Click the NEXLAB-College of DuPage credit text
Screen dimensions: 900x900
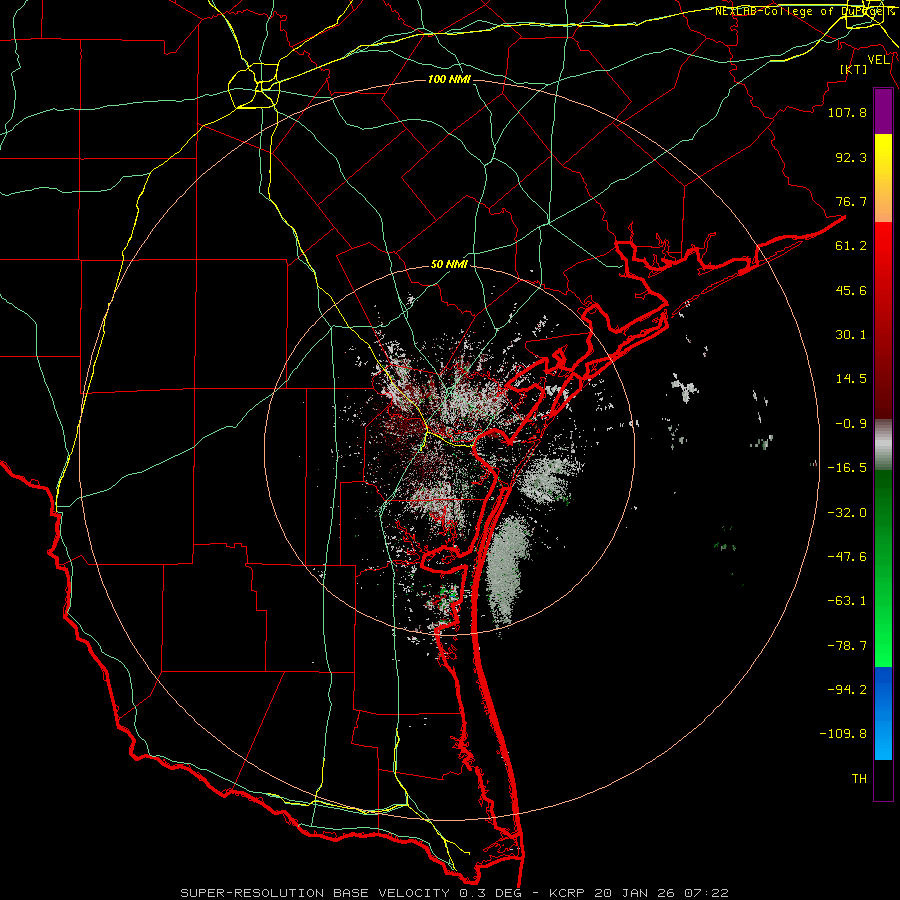point(804,11)
